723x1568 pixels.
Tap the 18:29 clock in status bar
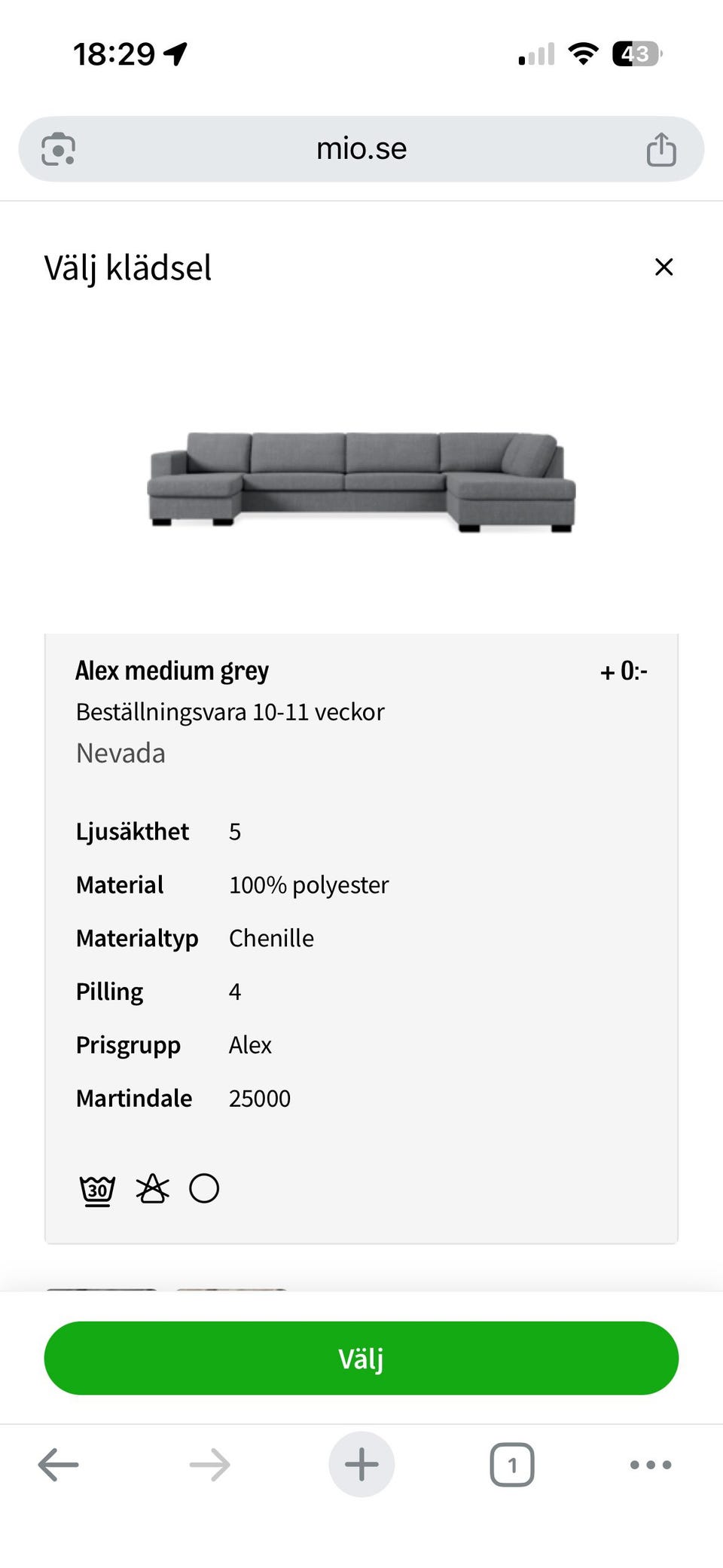[114, 54]
